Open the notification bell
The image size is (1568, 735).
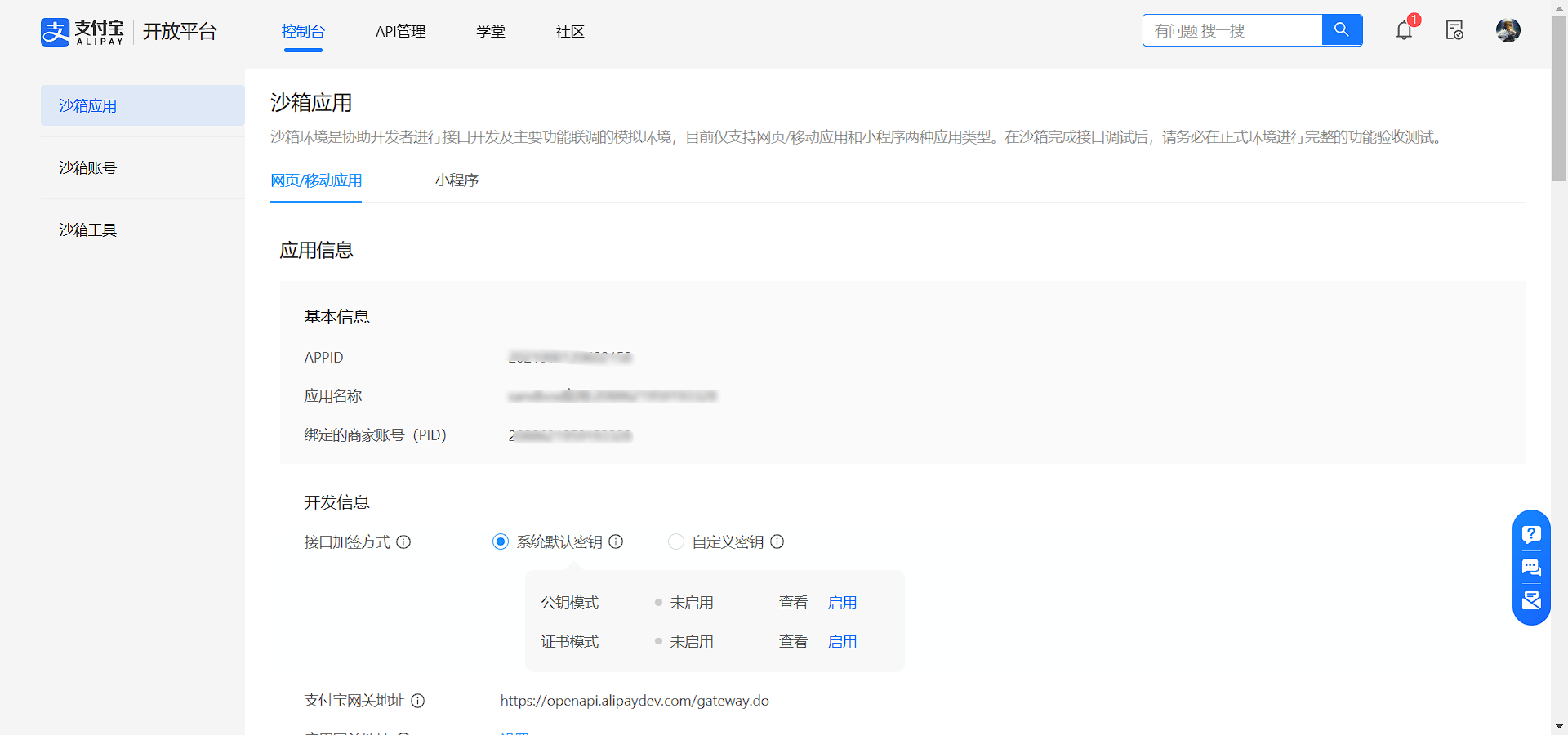(x=1404, y=31)
